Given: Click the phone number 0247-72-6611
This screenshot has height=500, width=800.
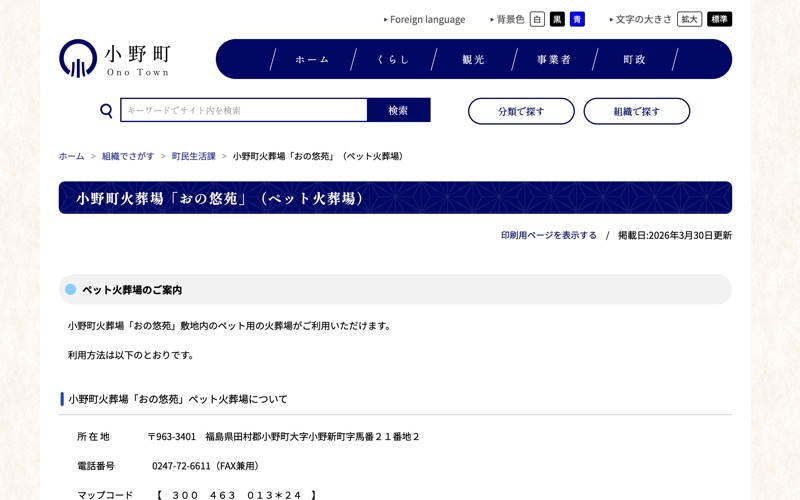Looking at the screenshot, I should click(x=181, y=466).
